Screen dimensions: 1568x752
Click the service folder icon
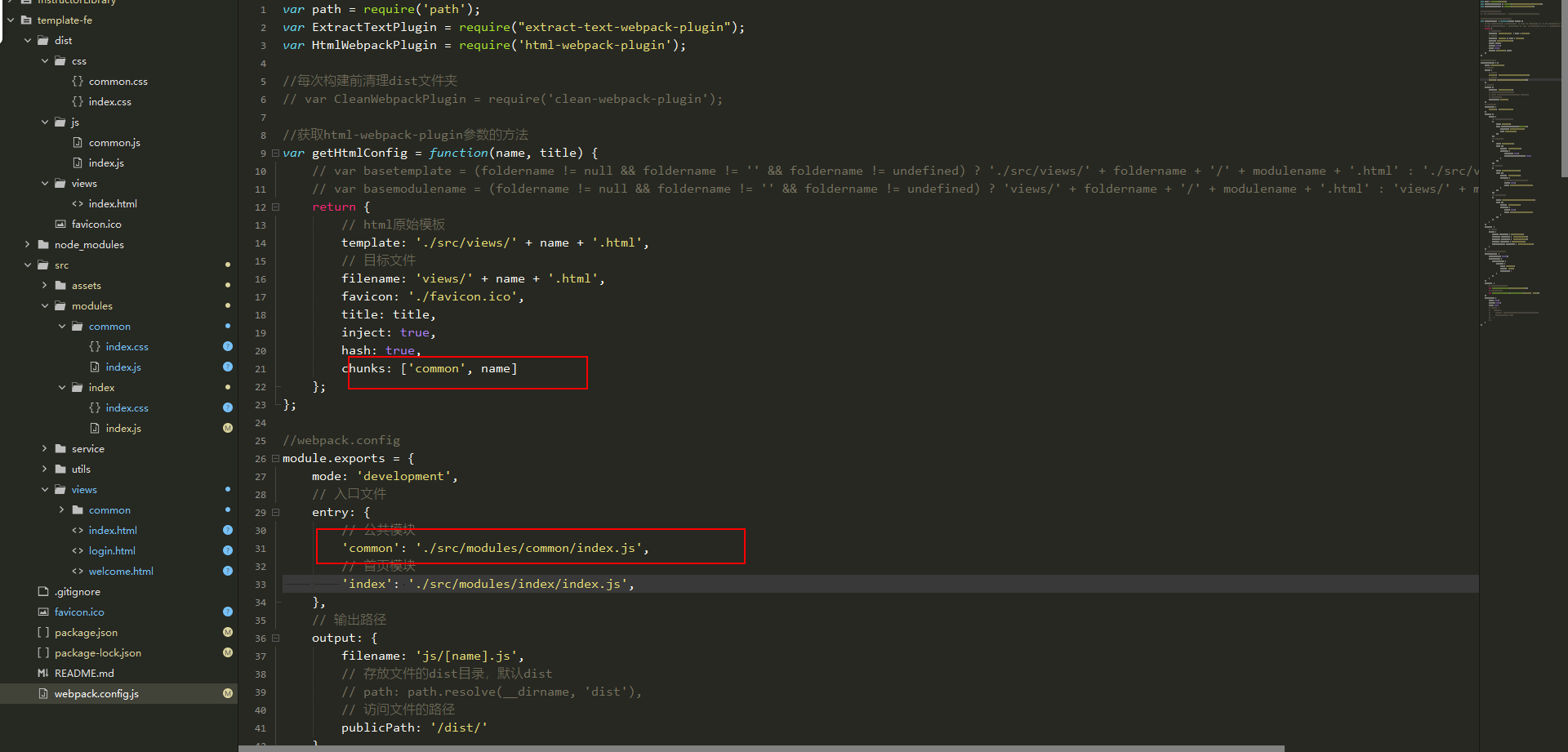60,448
